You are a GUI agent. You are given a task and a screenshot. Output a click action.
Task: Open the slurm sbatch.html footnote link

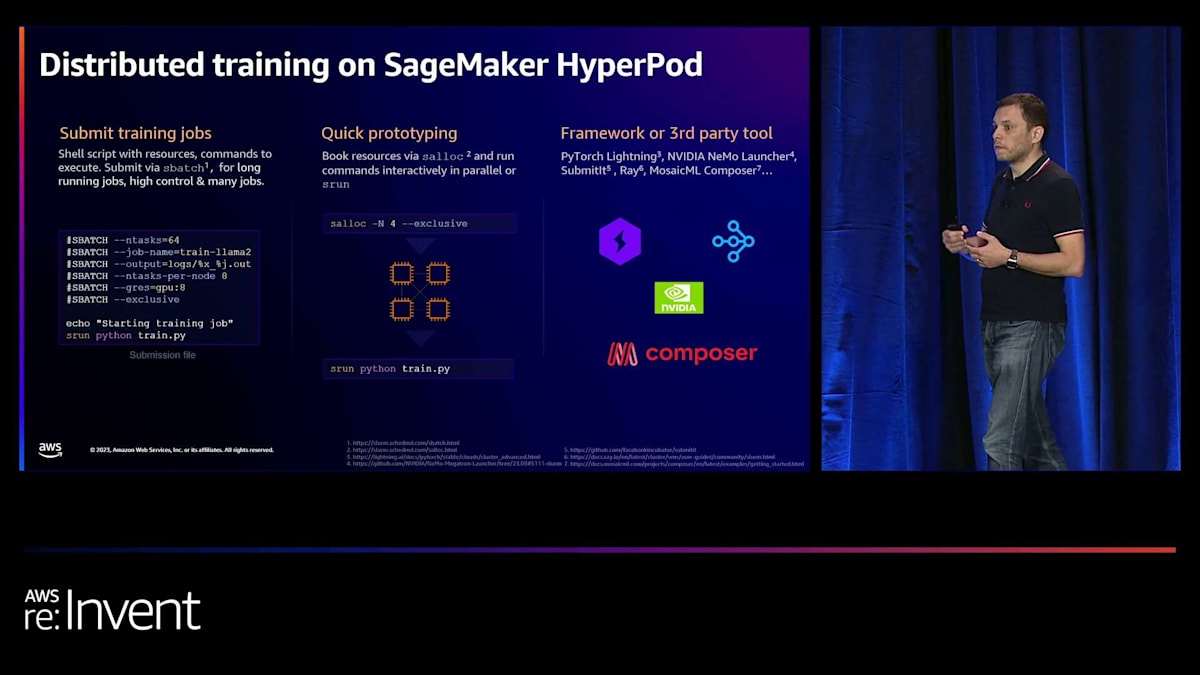coord(402,443)
